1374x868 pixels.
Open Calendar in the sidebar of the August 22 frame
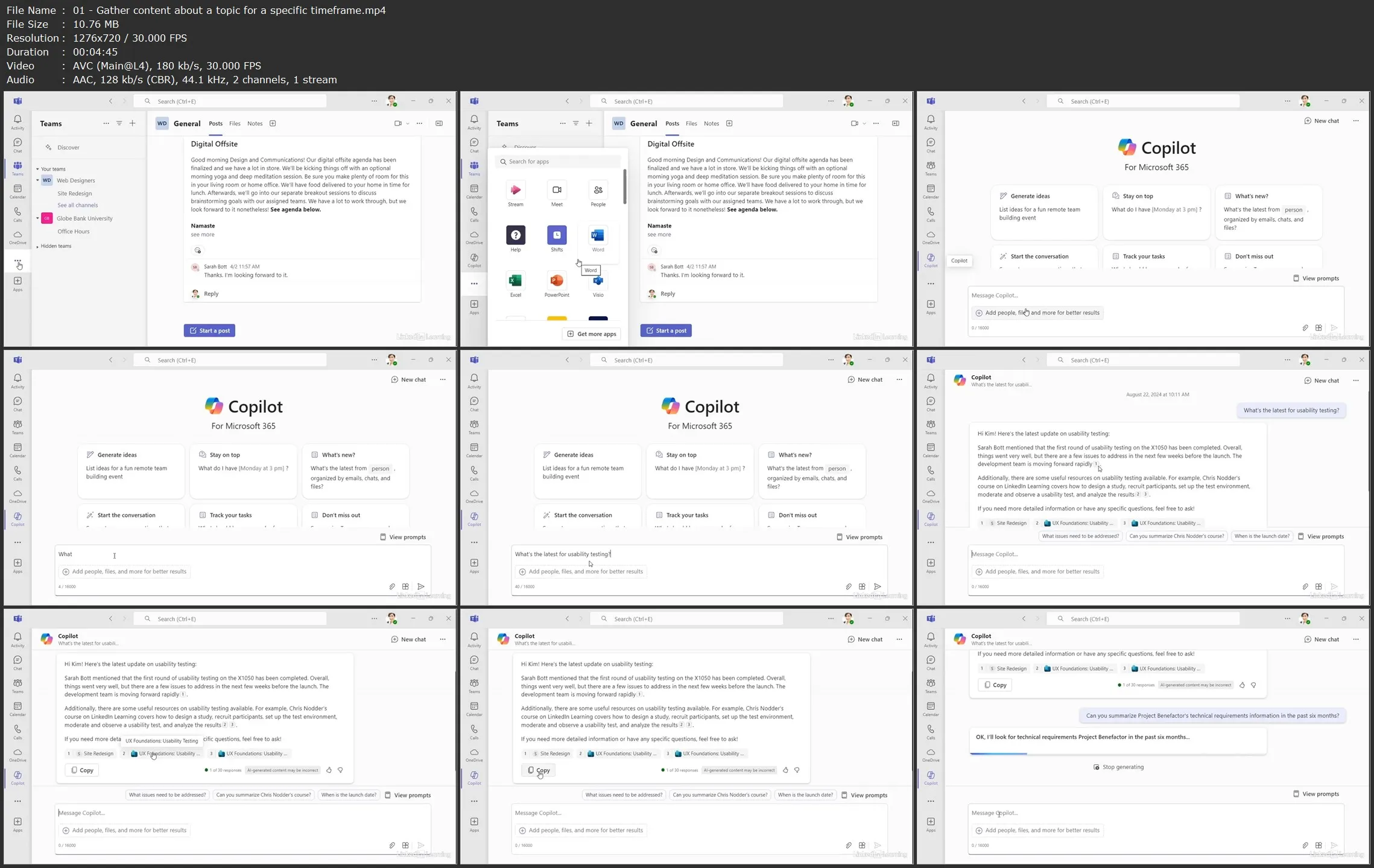pyautogui.click(x=931, y=450)
